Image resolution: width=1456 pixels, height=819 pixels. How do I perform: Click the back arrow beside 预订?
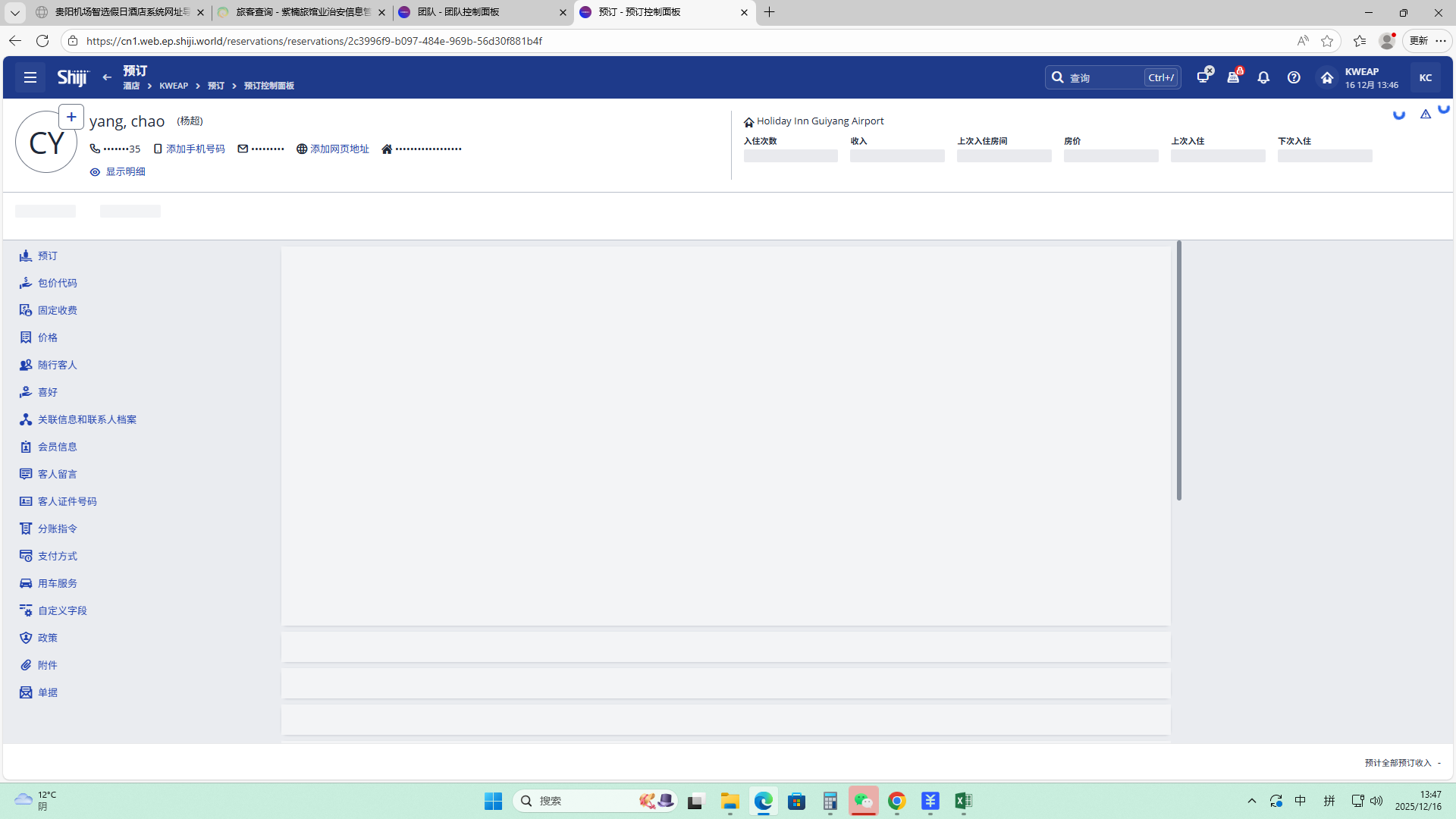[107, 77]
